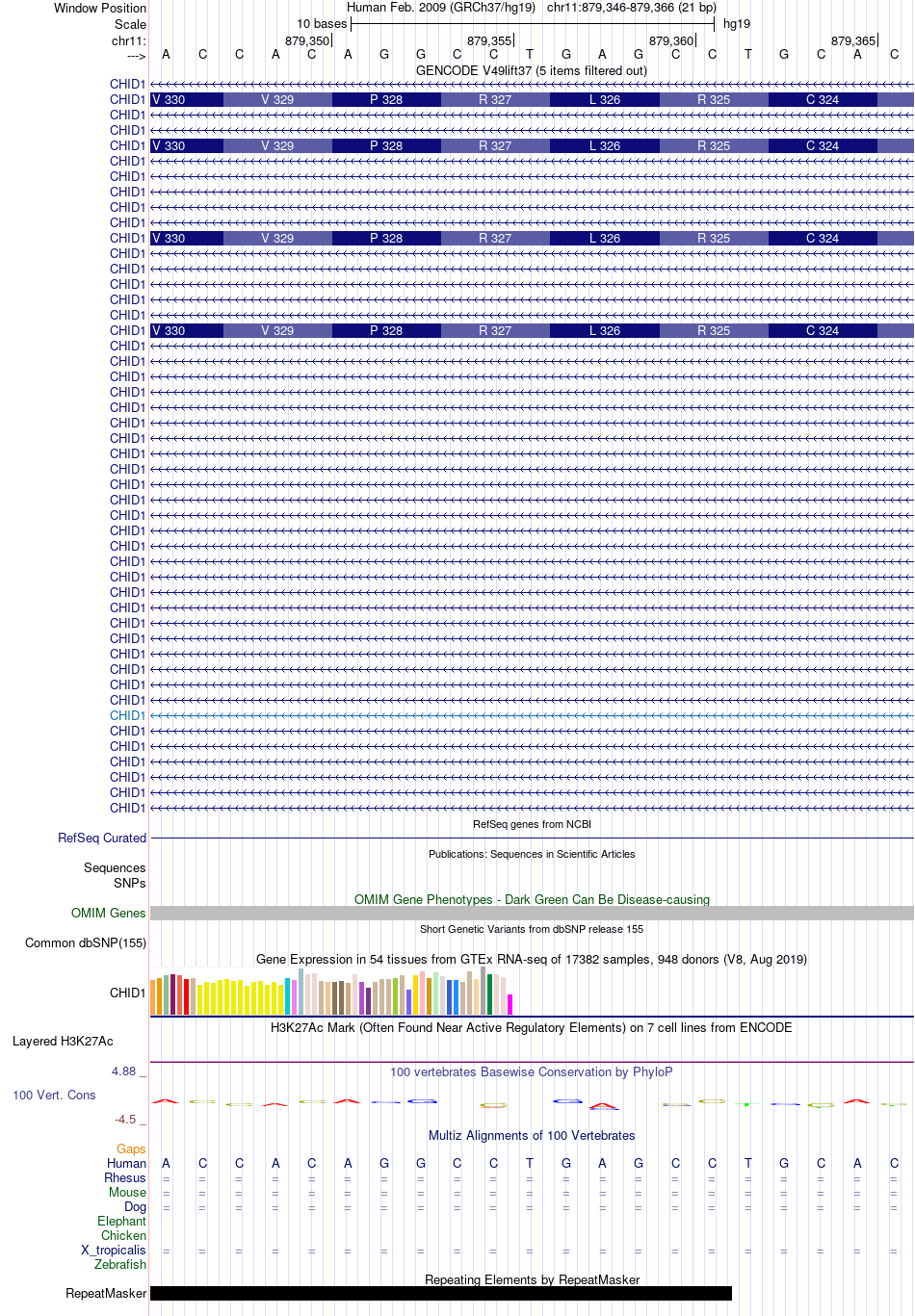Image resolution: width=915 pixels, height=1316 pixels.
Task: Click the '10 bases' scale label
Action: [322, 24]
